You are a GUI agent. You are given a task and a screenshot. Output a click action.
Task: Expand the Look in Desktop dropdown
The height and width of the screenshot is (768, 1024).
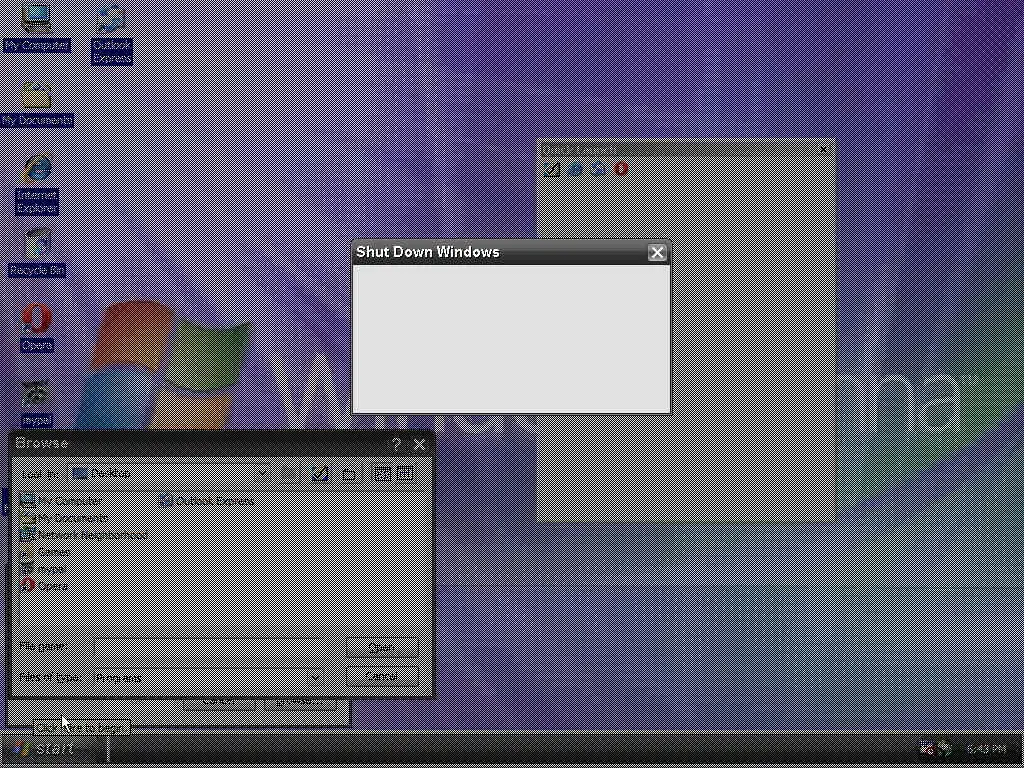tap(261, 473)
